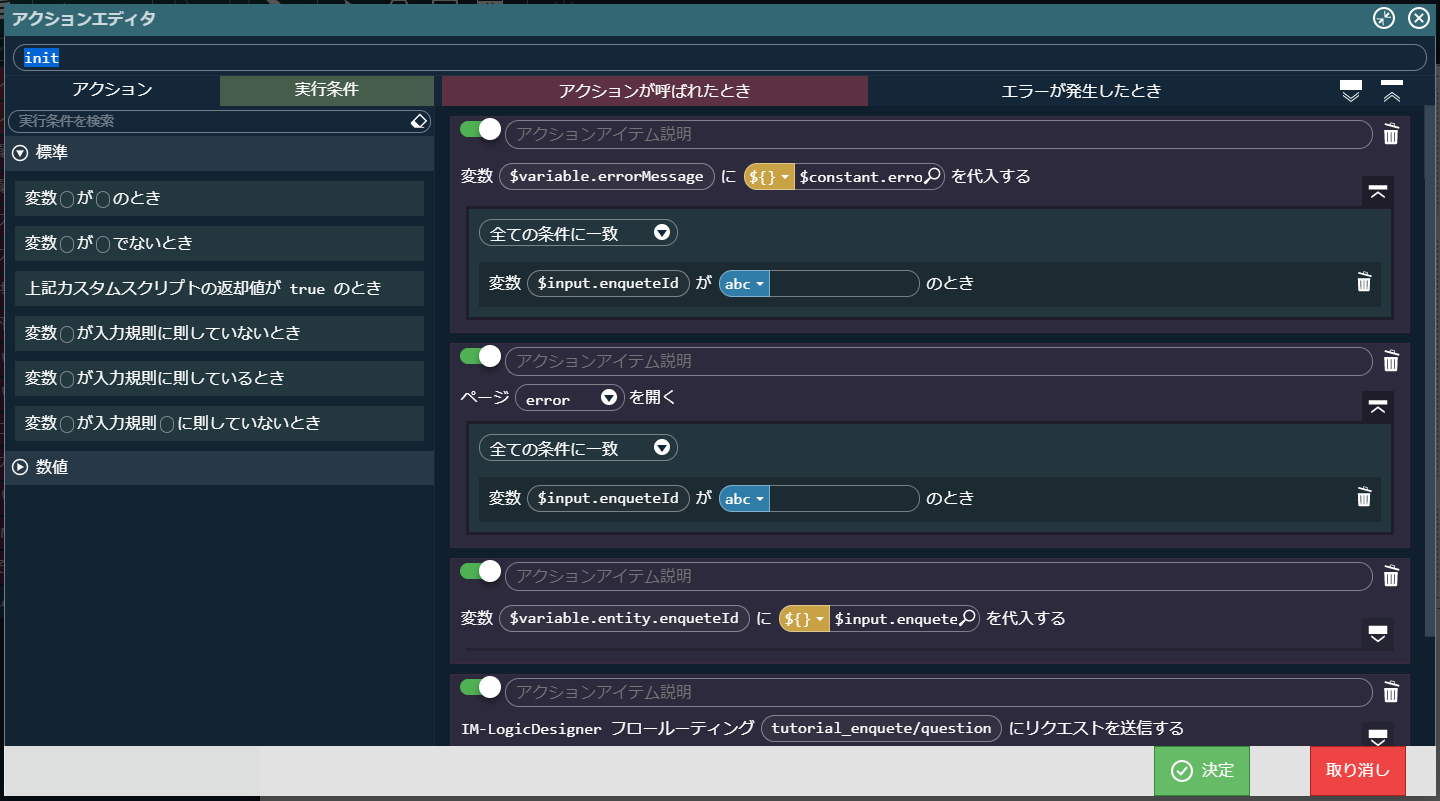
Task: Remove the condition row in the error page action
Action: (1364, 497)
